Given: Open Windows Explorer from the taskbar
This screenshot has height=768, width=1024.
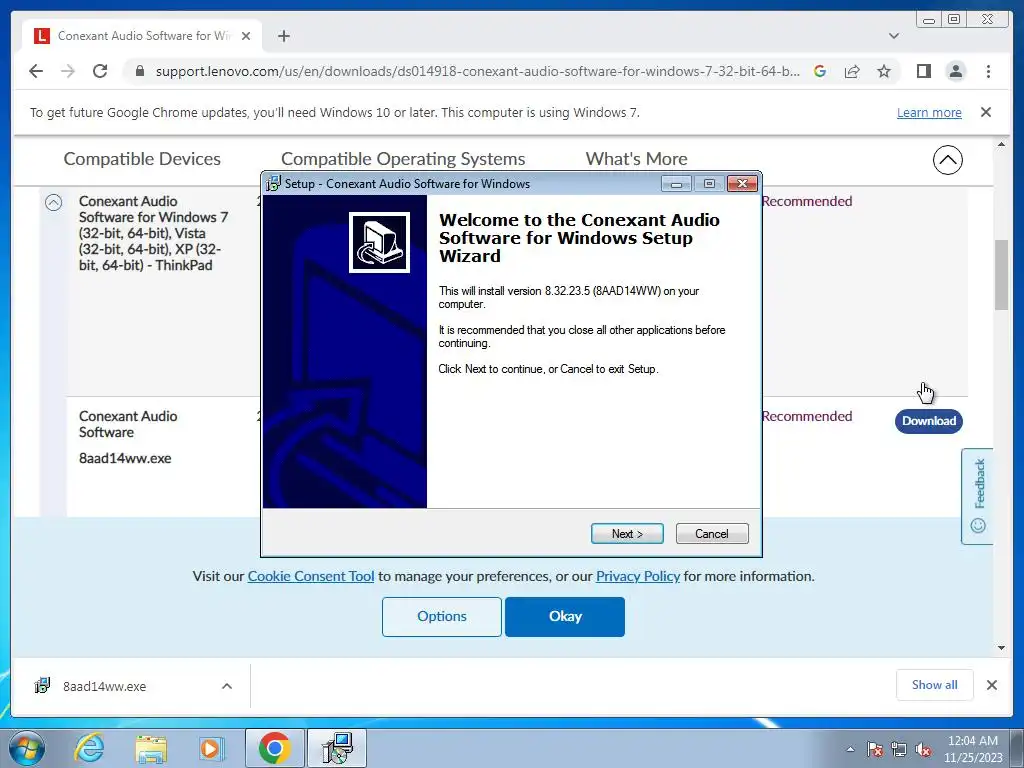Looking at the screenshot, I should [x=151, y=748].
